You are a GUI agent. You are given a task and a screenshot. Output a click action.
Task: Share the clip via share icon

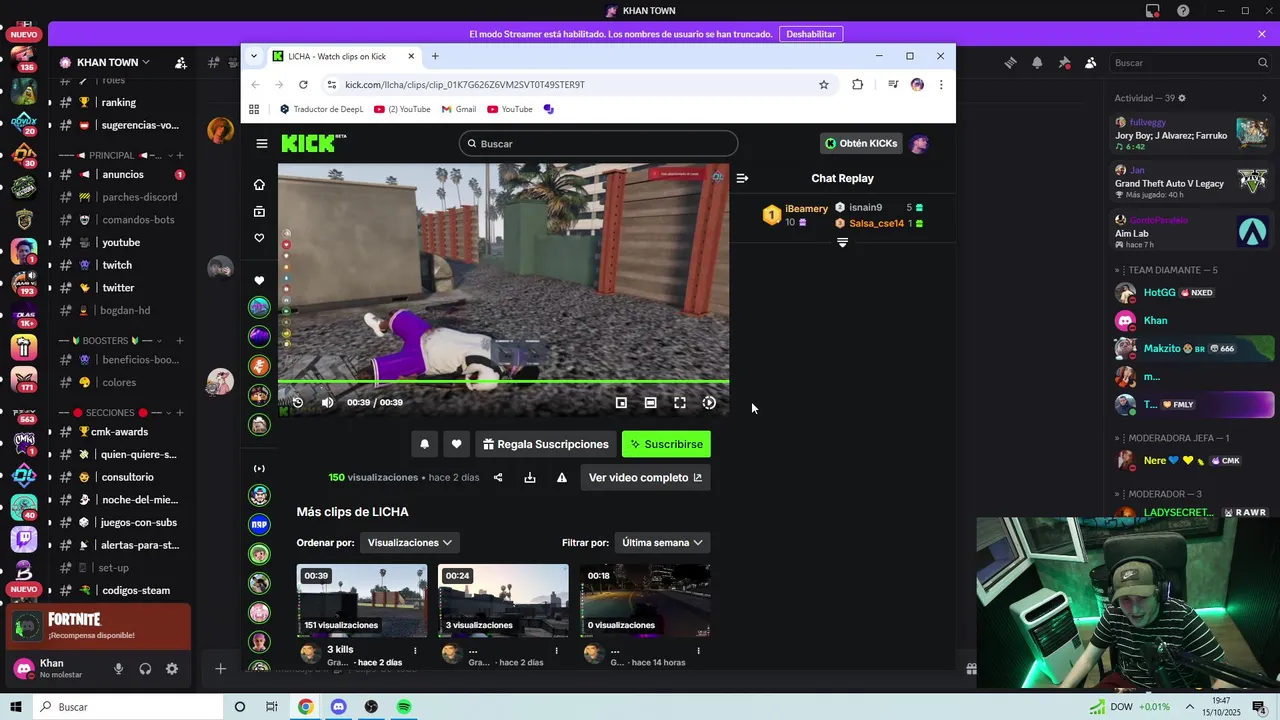498,478
